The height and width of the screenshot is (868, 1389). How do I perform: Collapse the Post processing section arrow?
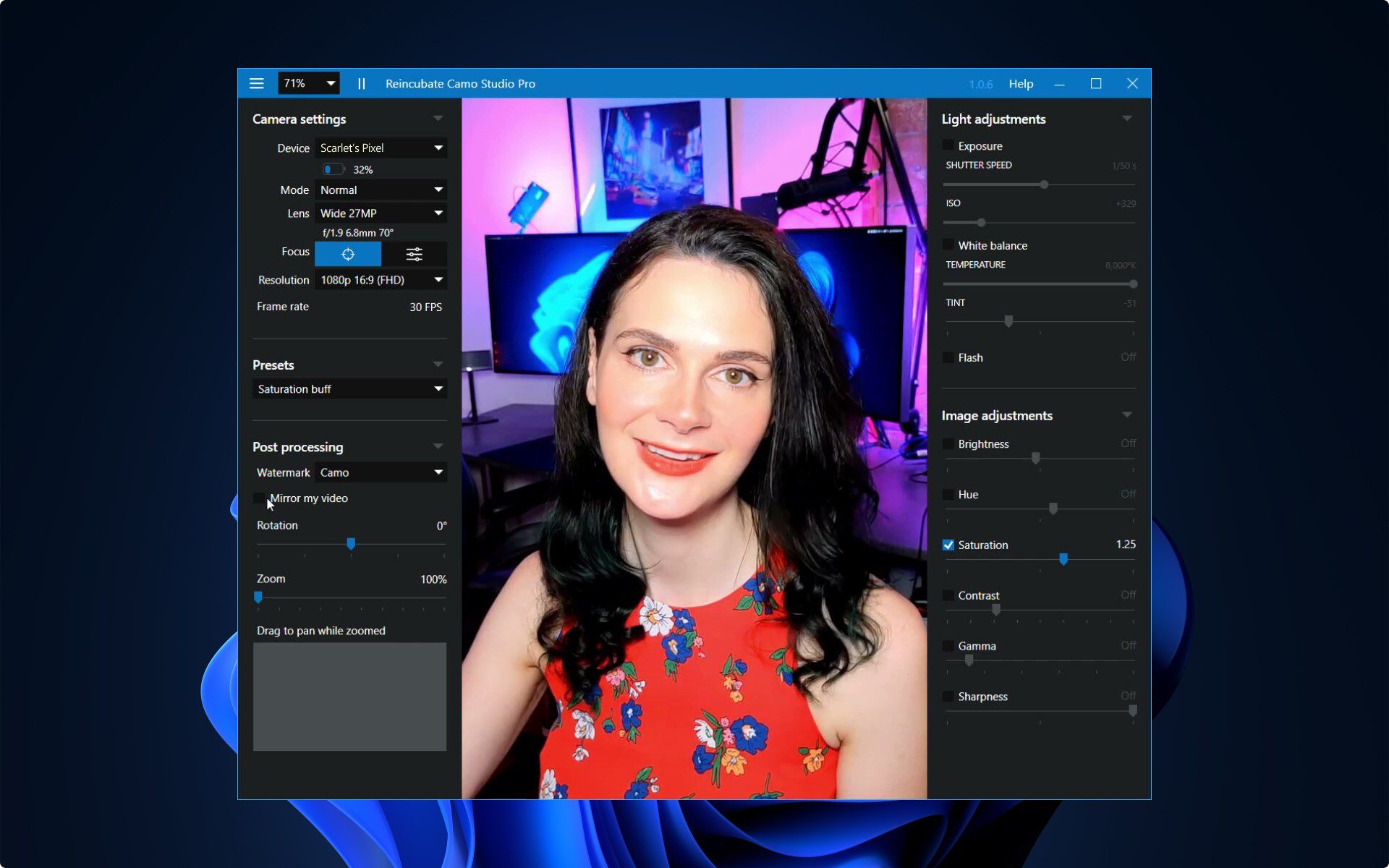coord(438,446)
